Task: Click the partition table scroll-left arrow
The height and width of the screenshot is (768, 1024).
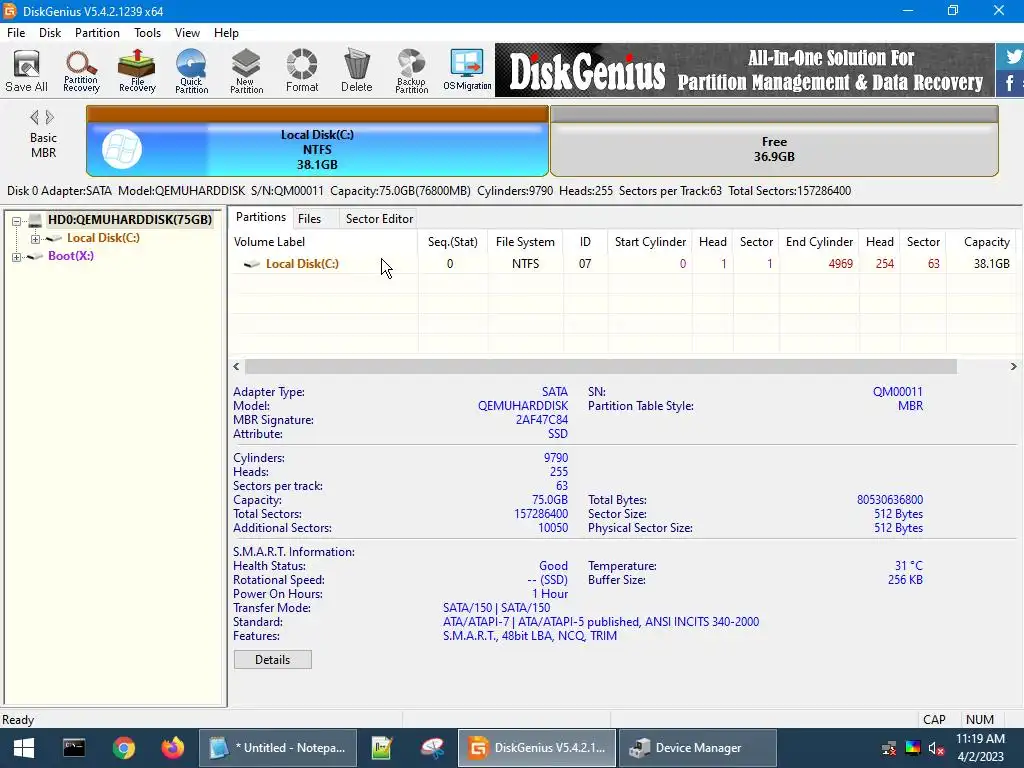Action: tap(236, 366)
